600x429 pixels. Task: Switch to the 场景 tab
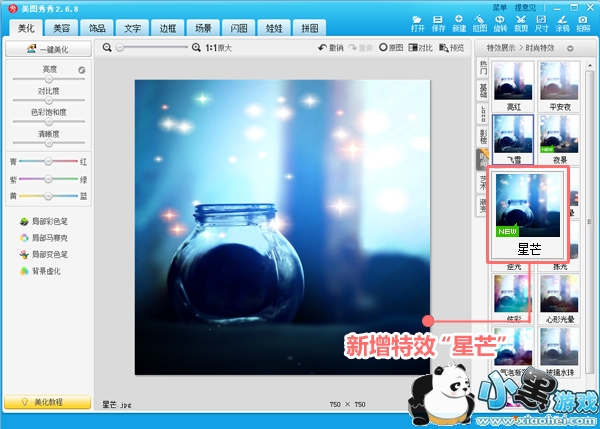click(x=203, y=28)
